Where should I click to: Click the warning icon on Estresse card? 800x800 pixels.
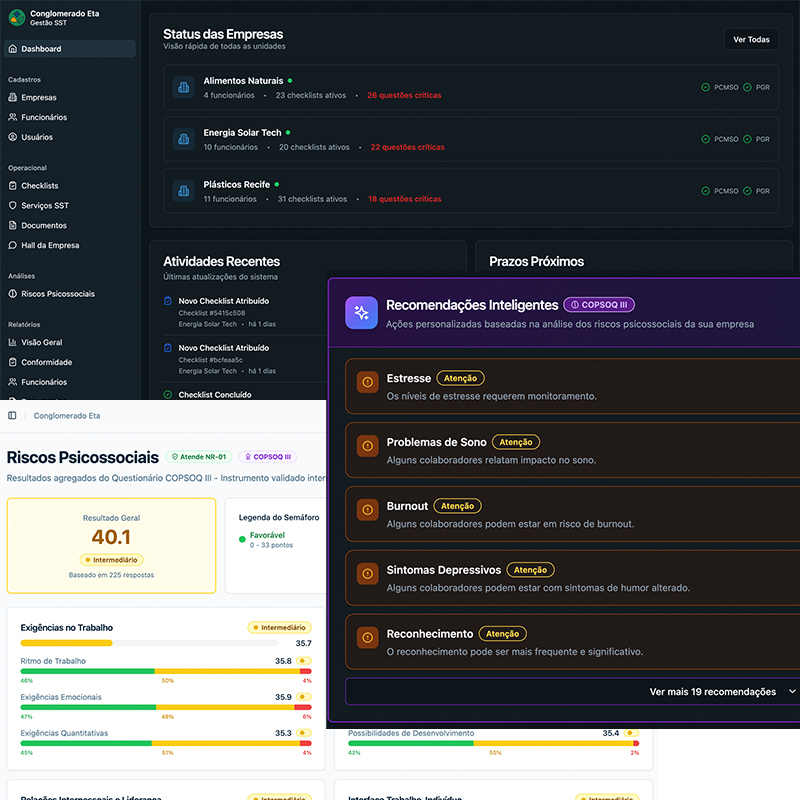click(x=367, y=381)
